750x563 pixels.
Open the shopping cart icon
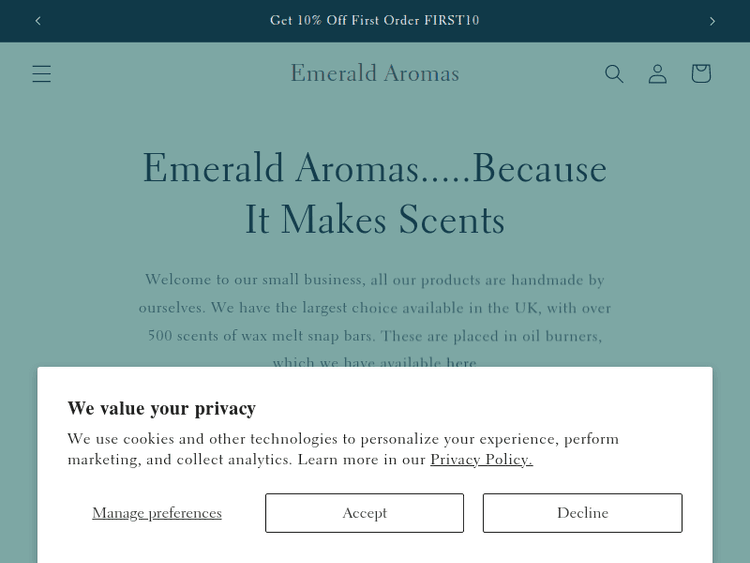click(701, 74)
